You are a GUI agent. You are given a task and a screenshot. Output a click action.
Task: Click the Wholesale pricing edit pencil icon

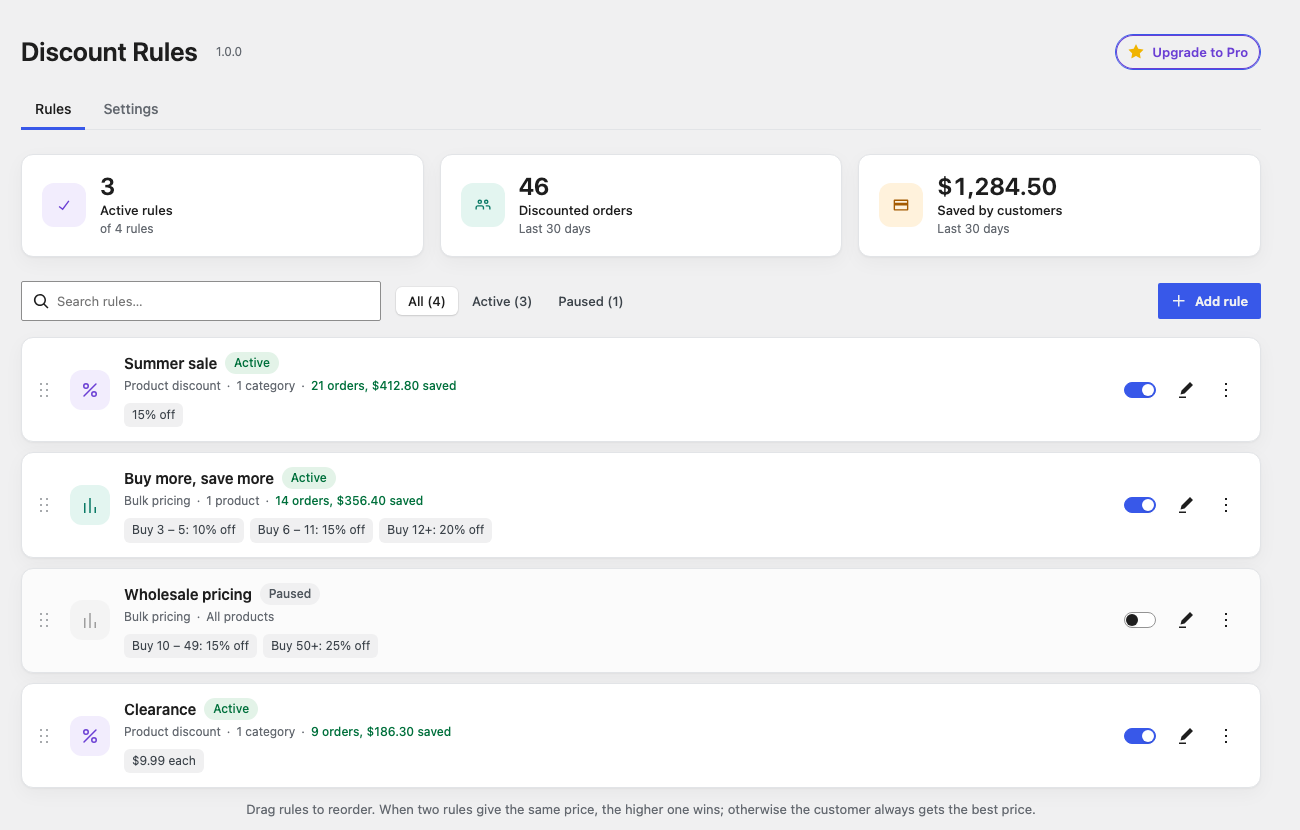point(1186,620)
